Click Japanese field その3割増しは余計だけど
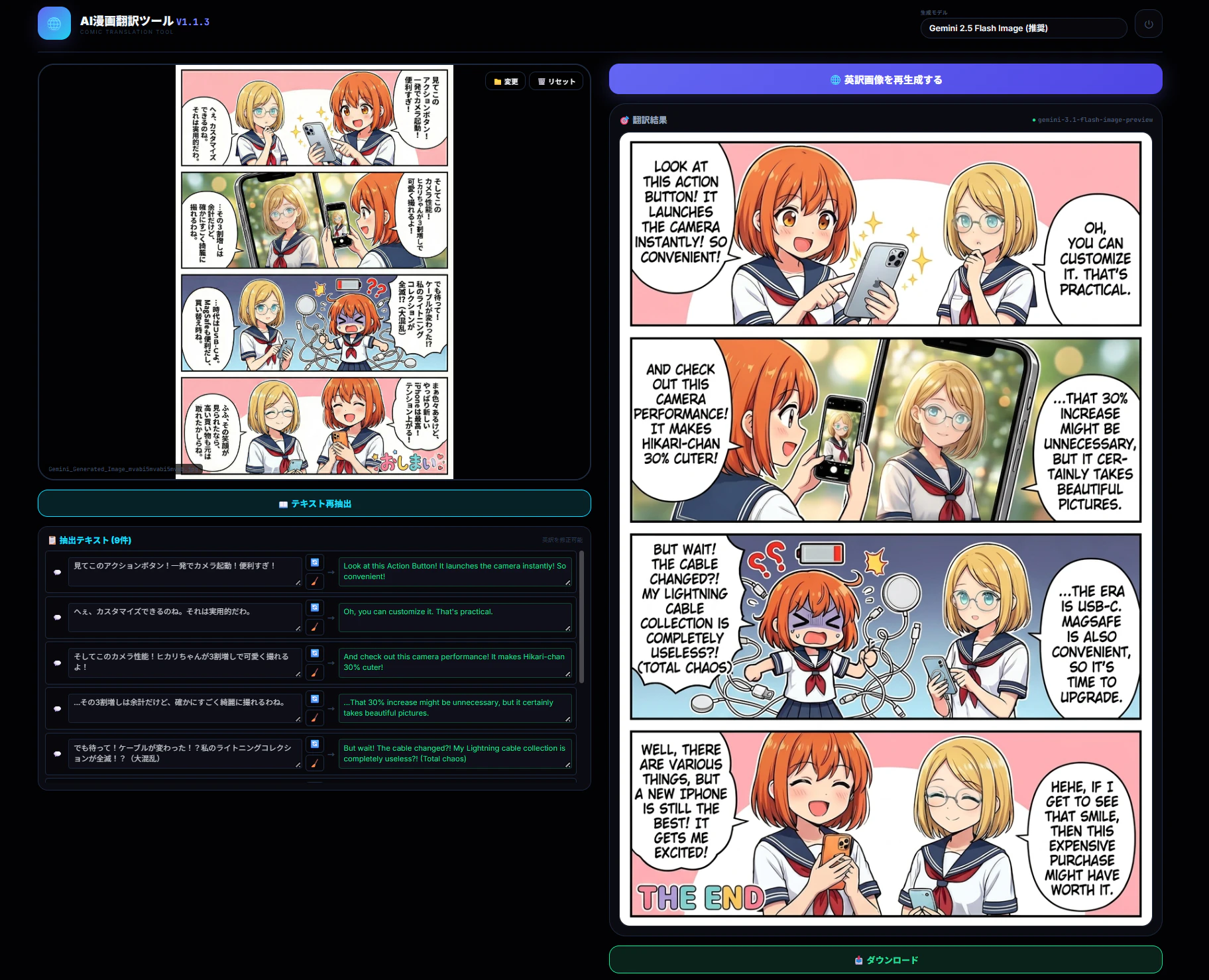The width and height of the screenshot is (1209, 980). pos(185,708)
